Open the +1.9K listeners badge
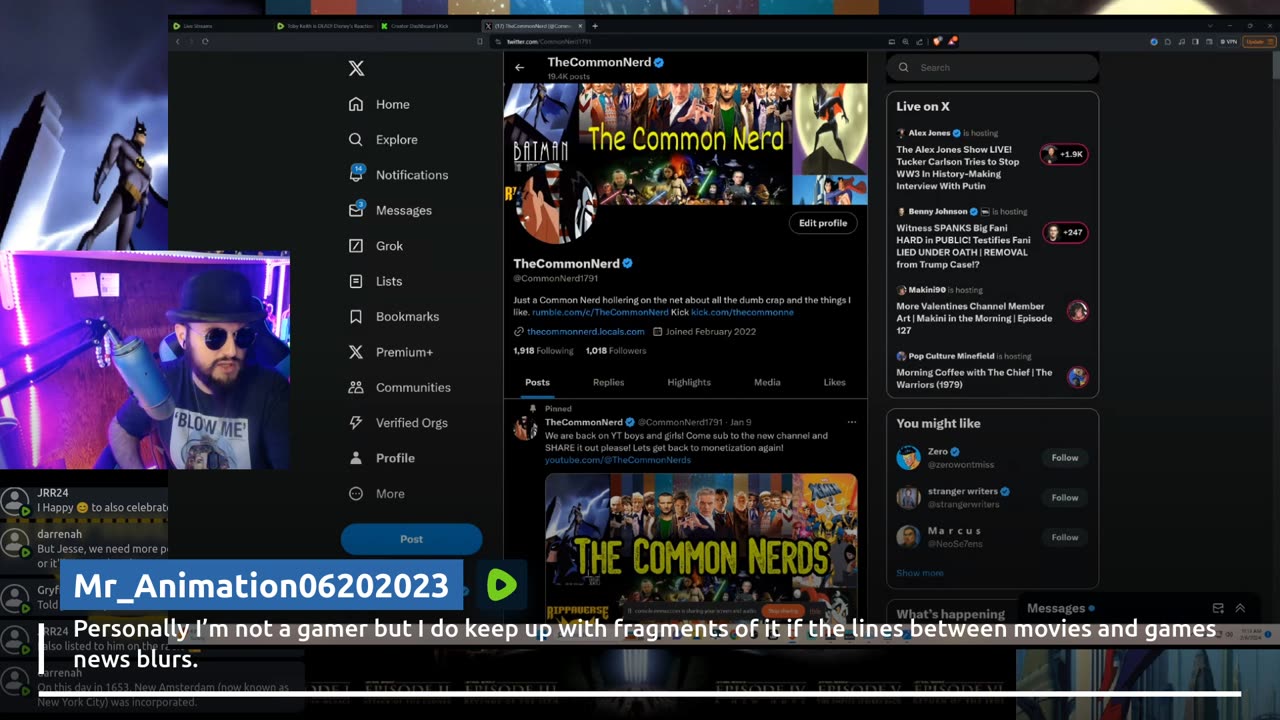1280x720 pixels. pyautogui.click(x=1063, y=154)
